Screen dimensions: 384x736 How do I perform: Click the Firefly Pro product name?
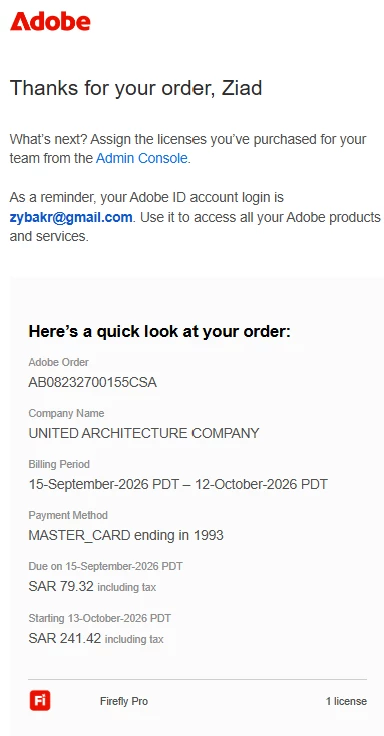tap(124, 701)
